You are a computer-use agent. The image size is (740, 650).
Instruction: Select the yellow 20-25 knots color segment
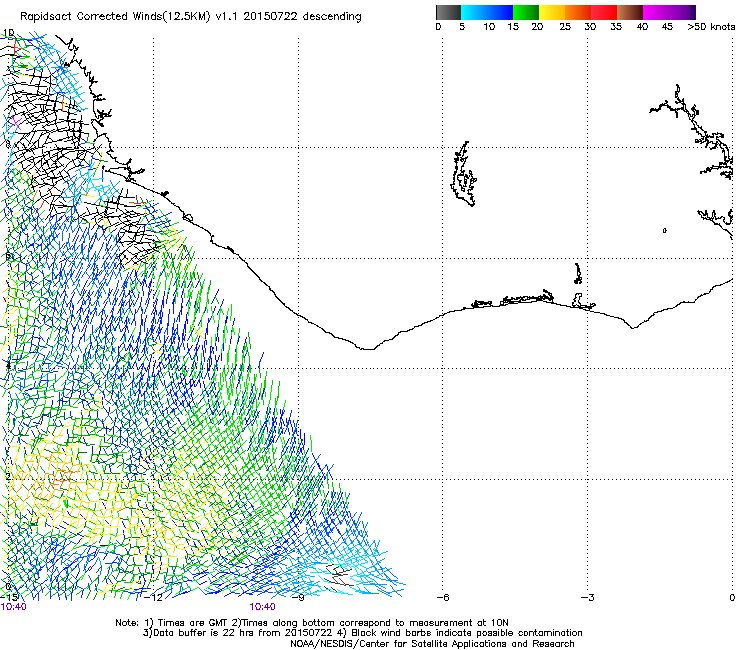552,12
